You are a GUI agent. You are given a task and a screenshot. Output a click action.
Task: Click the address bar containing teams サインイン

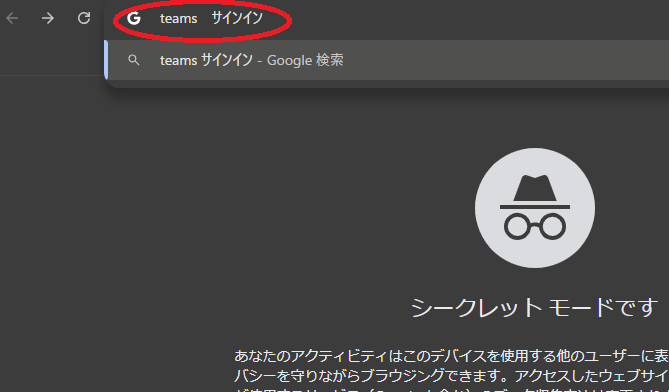(387, 19)
